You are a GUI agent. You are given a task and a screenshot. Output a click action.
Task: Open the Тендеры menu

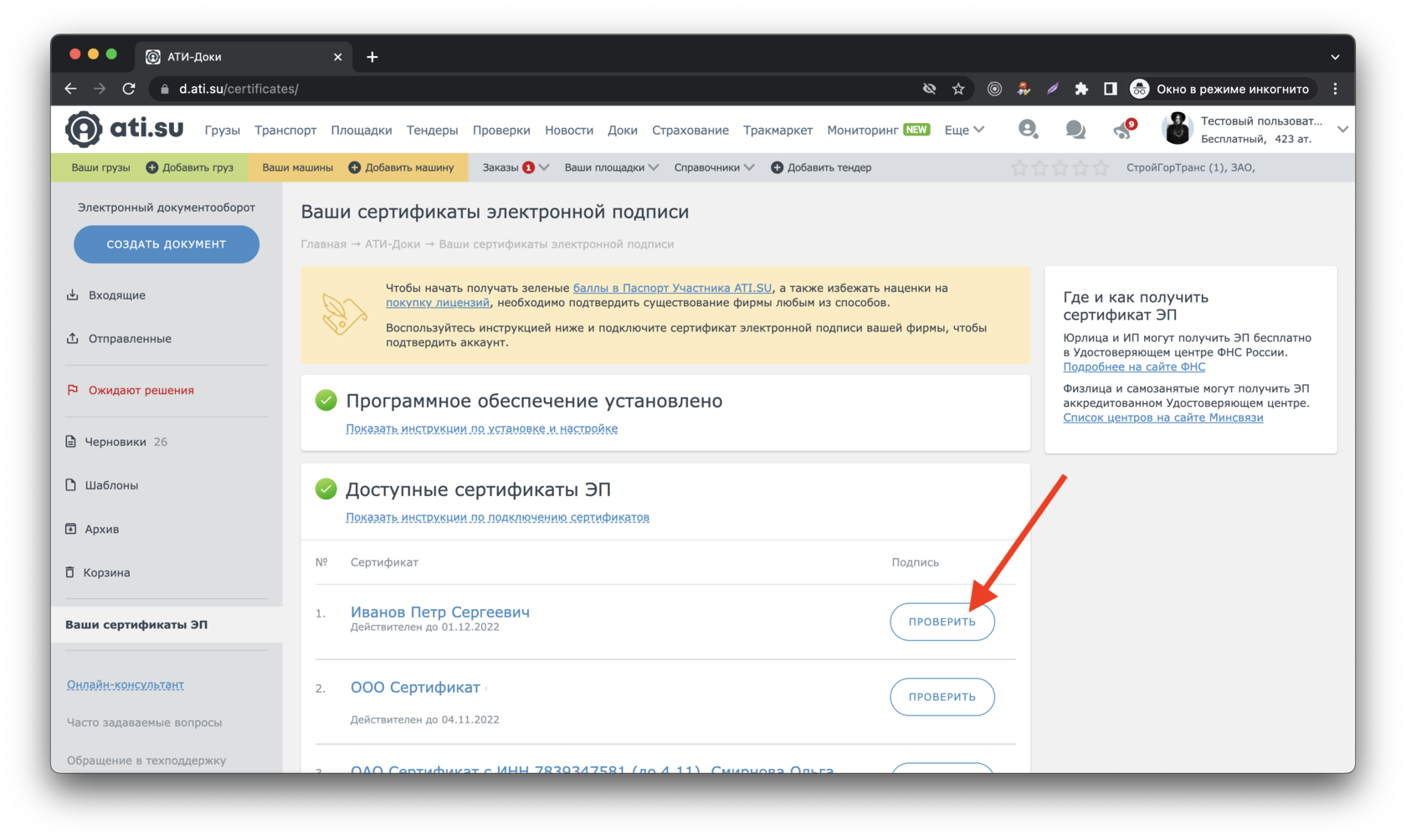click(432, 130)
